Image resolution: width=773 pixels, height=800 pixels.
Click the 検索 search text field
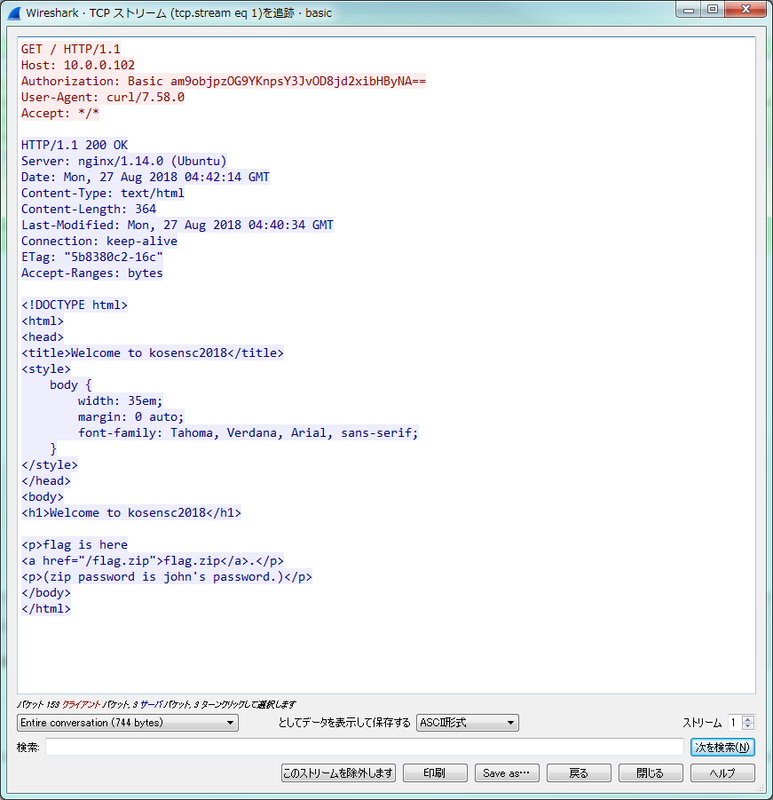point(364,747)
